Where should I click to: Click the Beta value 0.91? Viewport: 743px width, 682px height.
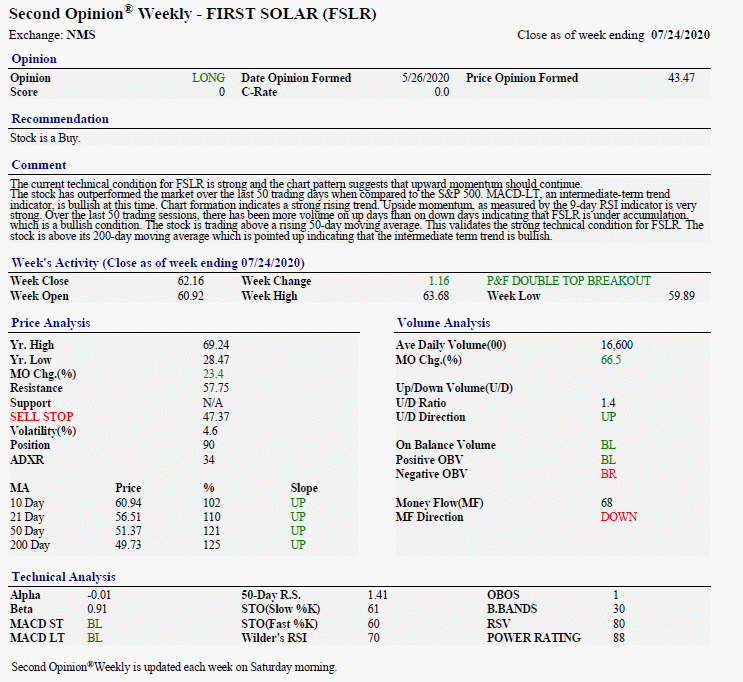[x=97, y=609]
